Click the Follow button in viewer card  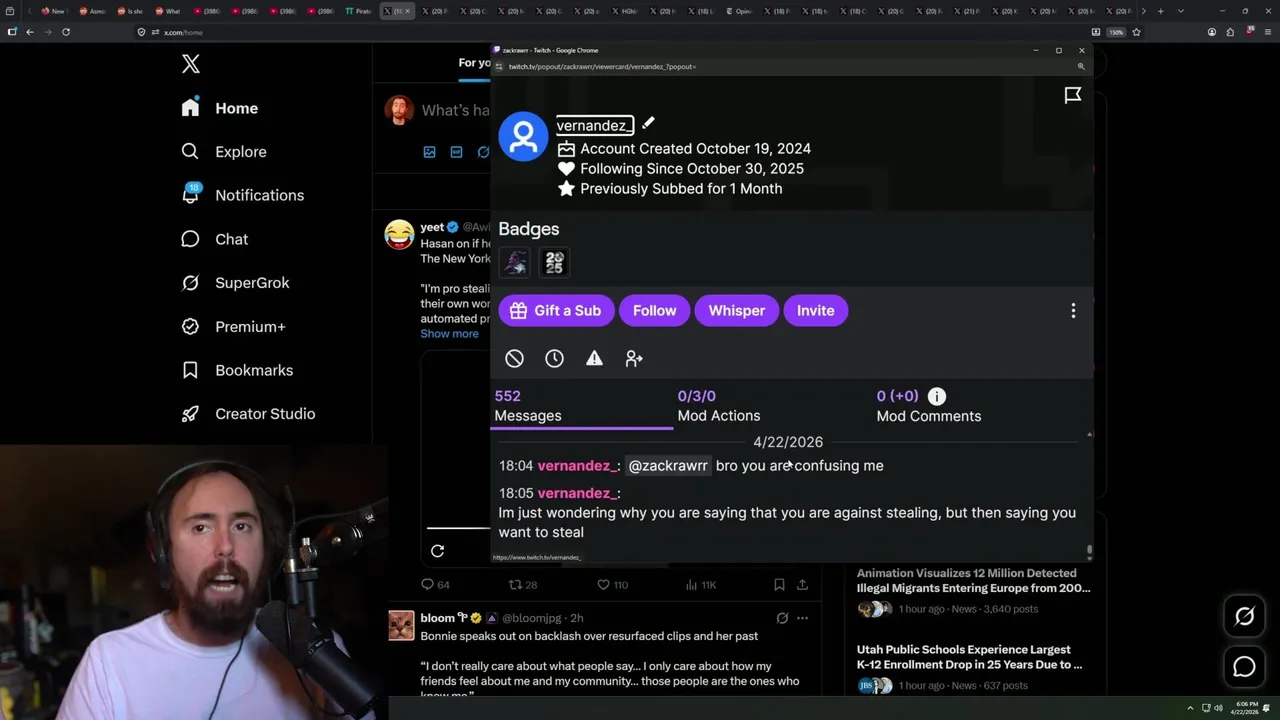(x=654, y=311)
